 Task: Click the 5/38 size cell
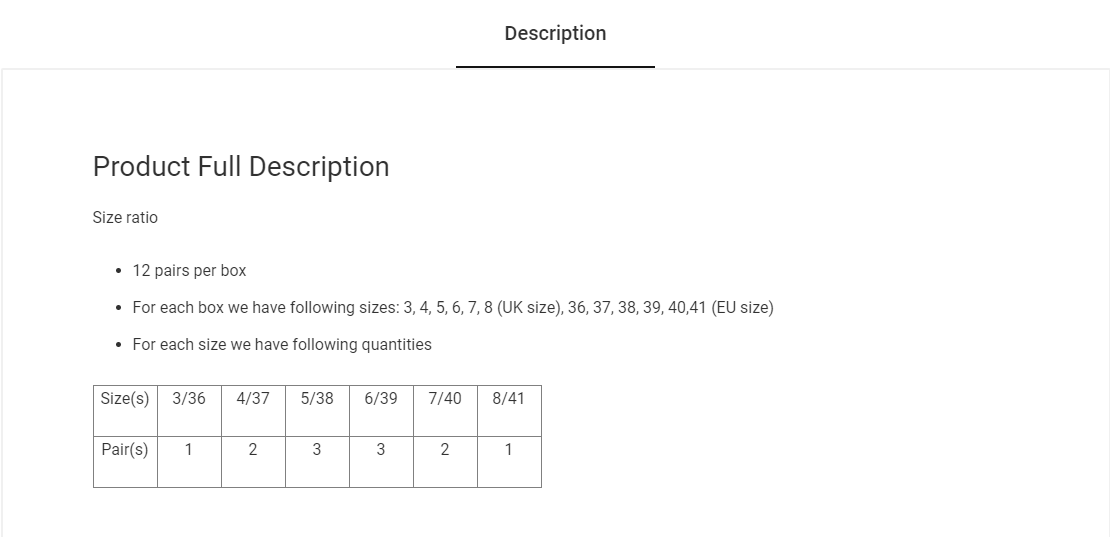[317, 399]
